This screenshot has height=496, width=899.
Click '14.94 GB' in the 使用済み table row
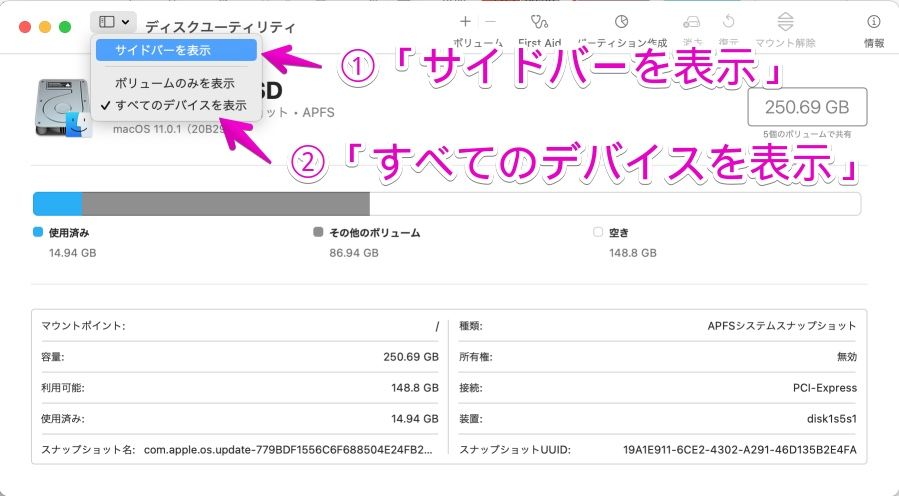(415, 419)
